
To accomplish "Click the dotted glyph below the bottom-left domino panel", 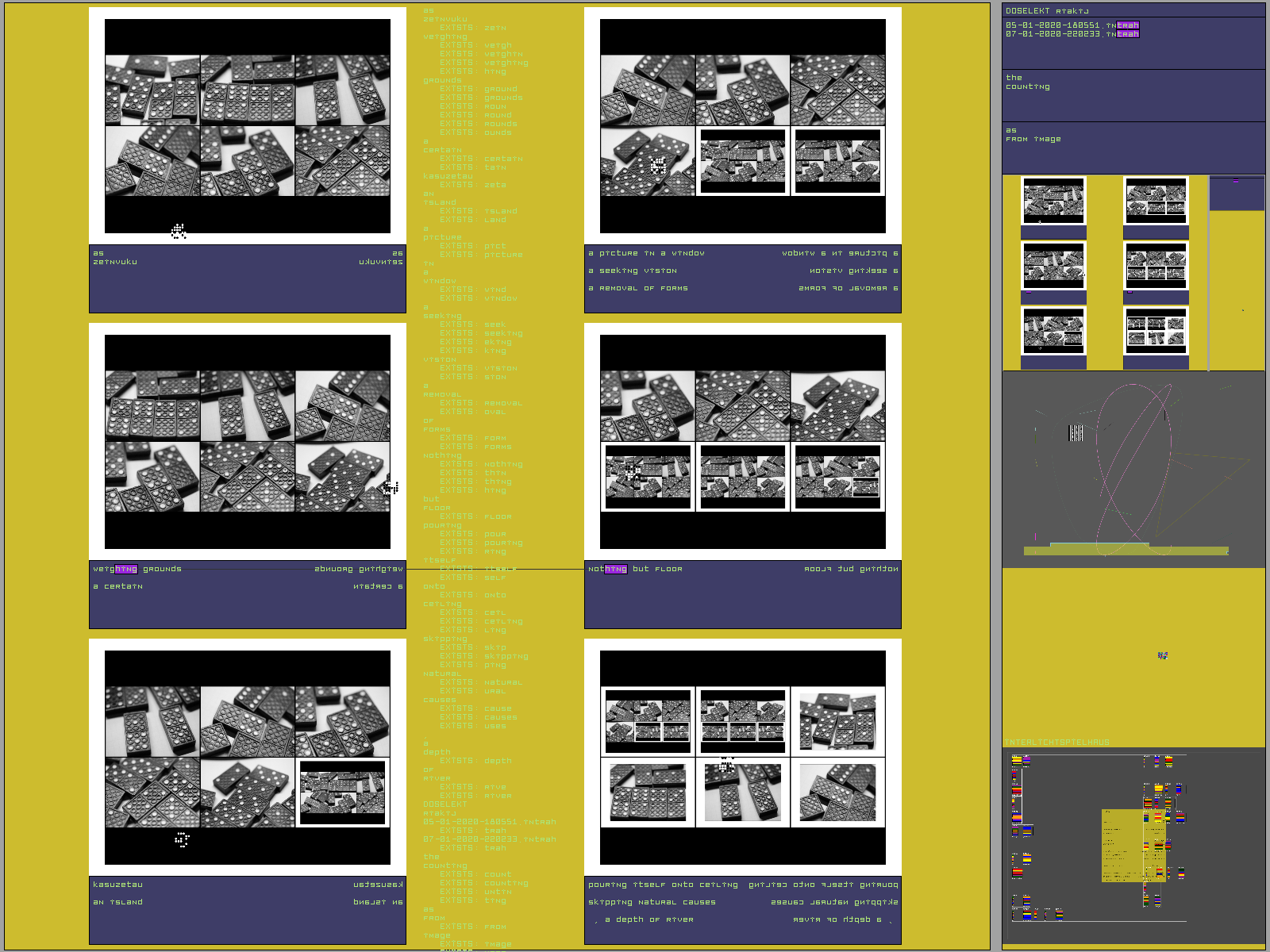I will [182, 839].
